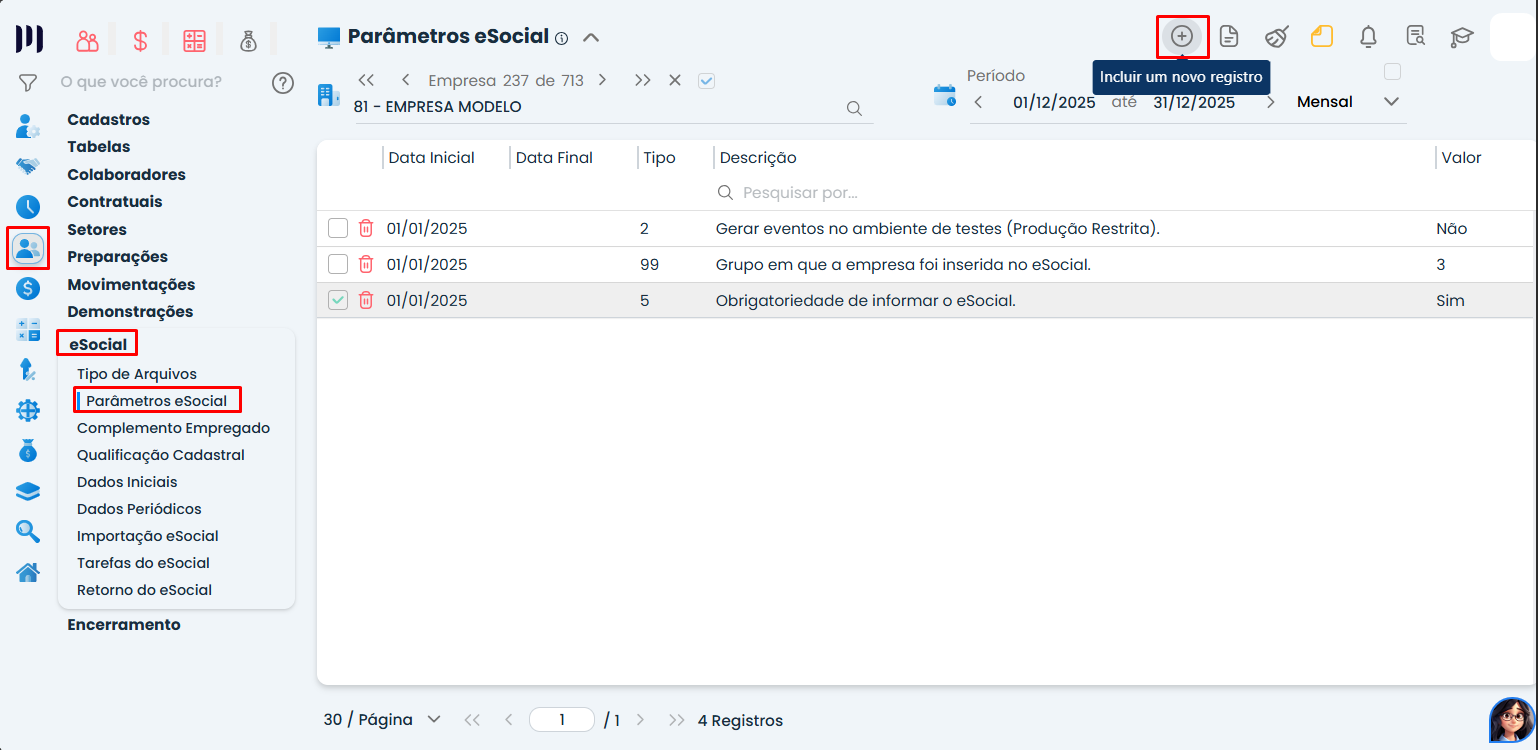
Task: Click the home icon in the sidebar
Action: pyautogui.click(x=28, y=572)
